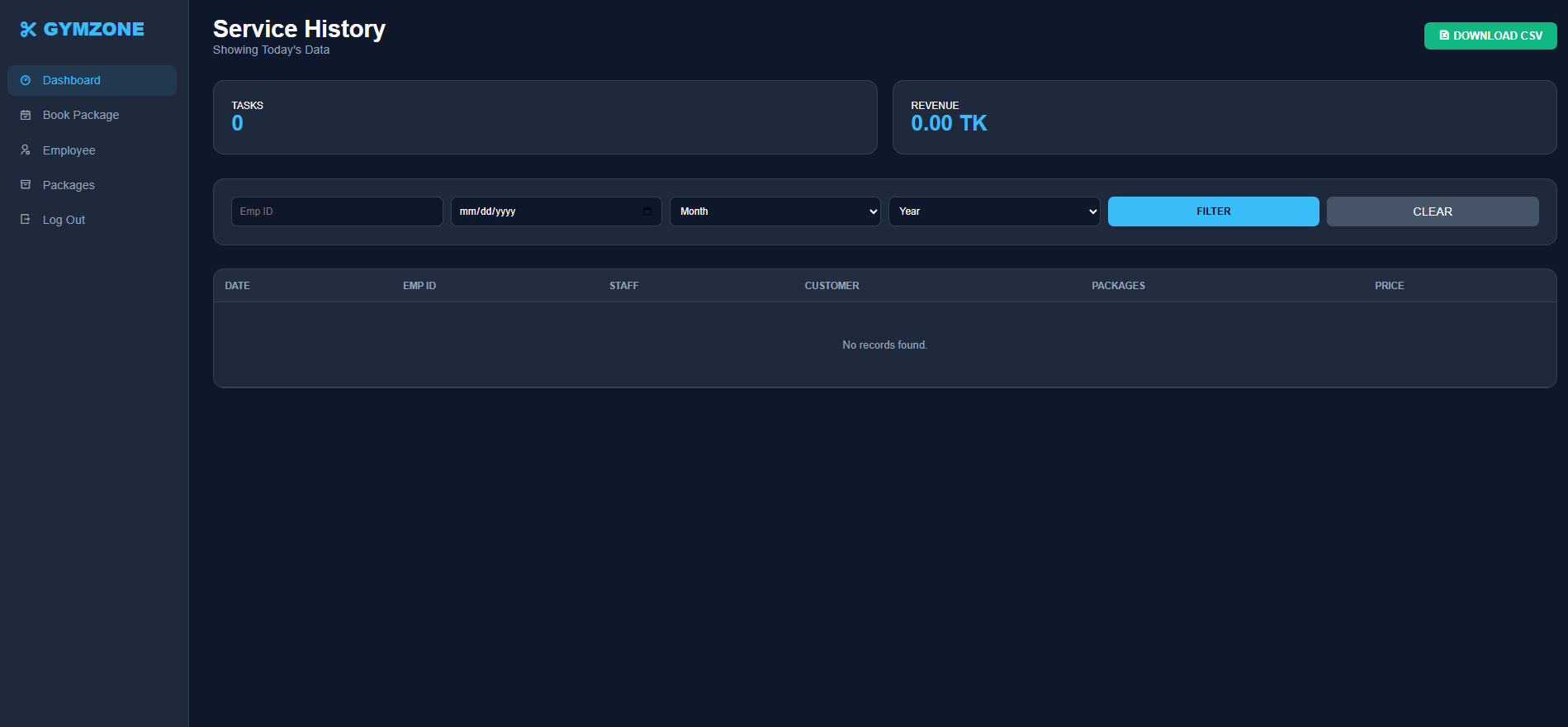1568x727 pixels.
Task: Click the GYMZONE brand name
Action: pyautogui.click(x=93, y=30)
